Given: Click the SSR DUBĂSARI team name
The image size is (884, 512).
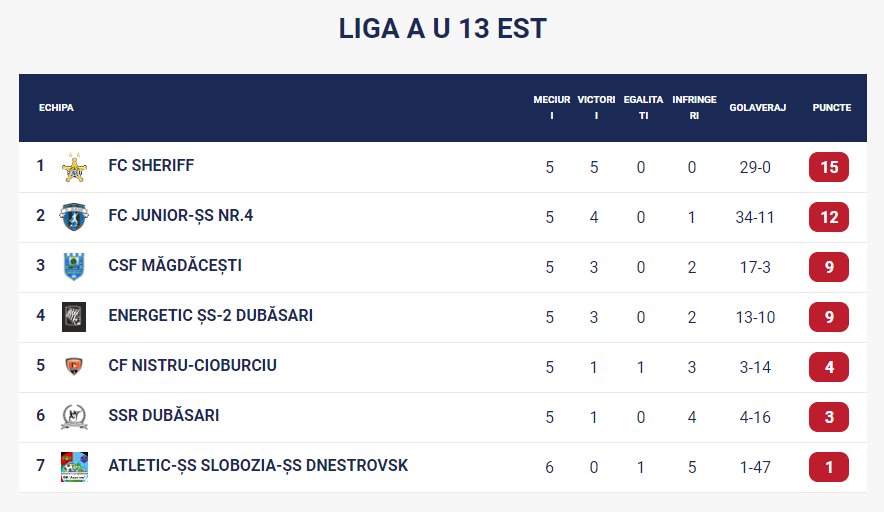Looking at the screenshot, I should click(163, 416).
